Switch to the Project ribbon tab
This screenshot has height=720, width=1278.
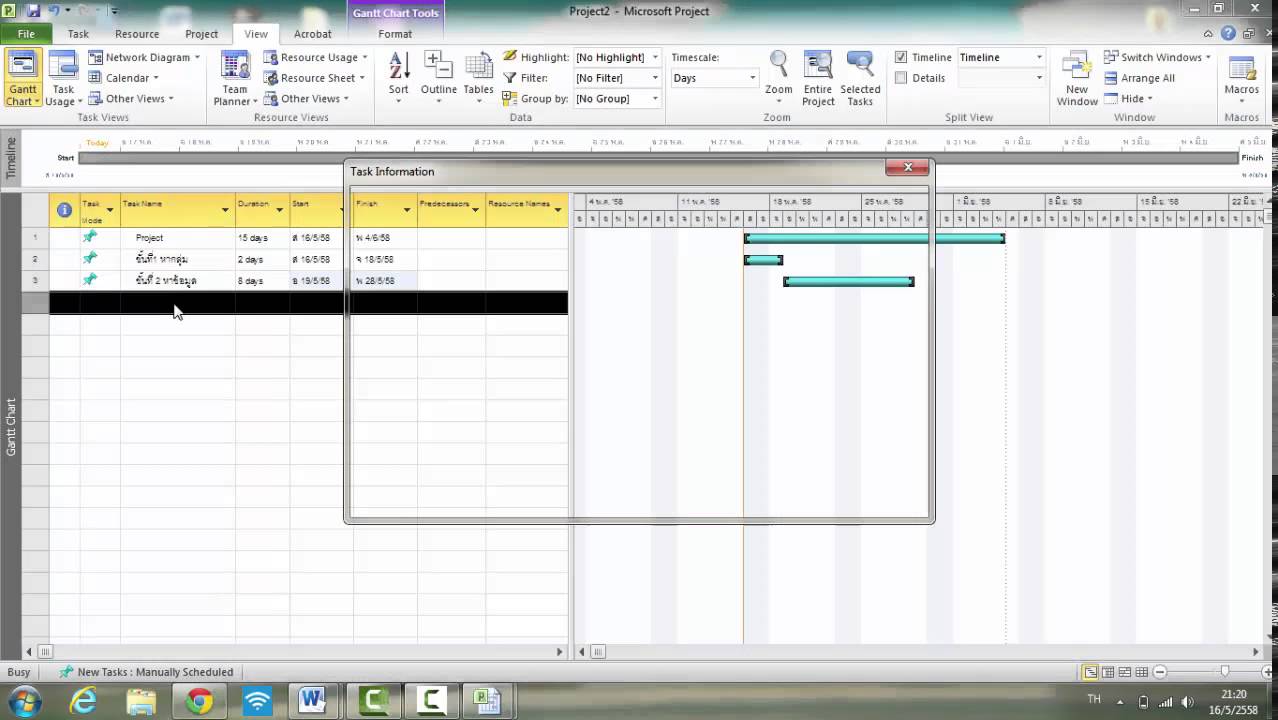[201, 34]
